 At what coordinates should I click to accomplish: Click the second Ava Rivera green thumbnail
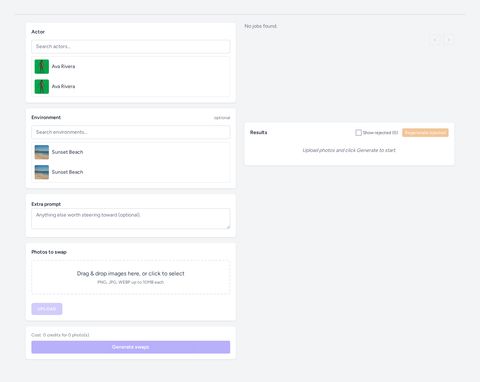42,87
